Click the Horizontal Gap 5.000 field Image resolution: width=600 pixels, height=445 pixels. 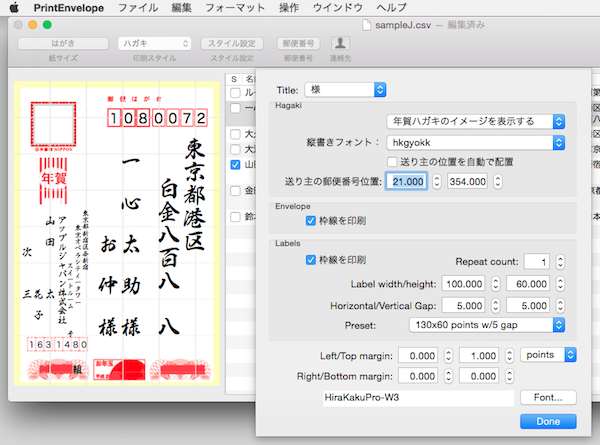tap(463, 306)
